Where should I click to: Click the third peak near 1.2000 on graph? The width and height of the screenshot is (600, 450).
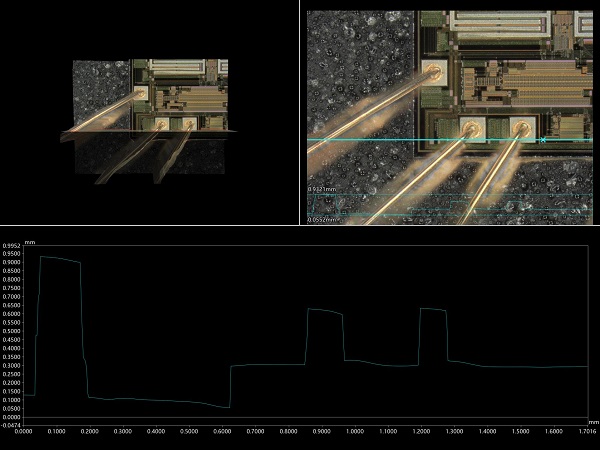[433, 310]
